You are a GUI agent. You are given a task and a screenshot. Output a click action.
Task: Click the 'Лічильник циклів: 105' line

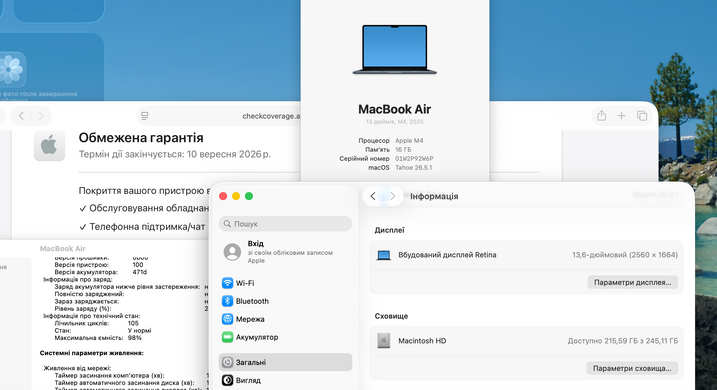pos(96,323)
